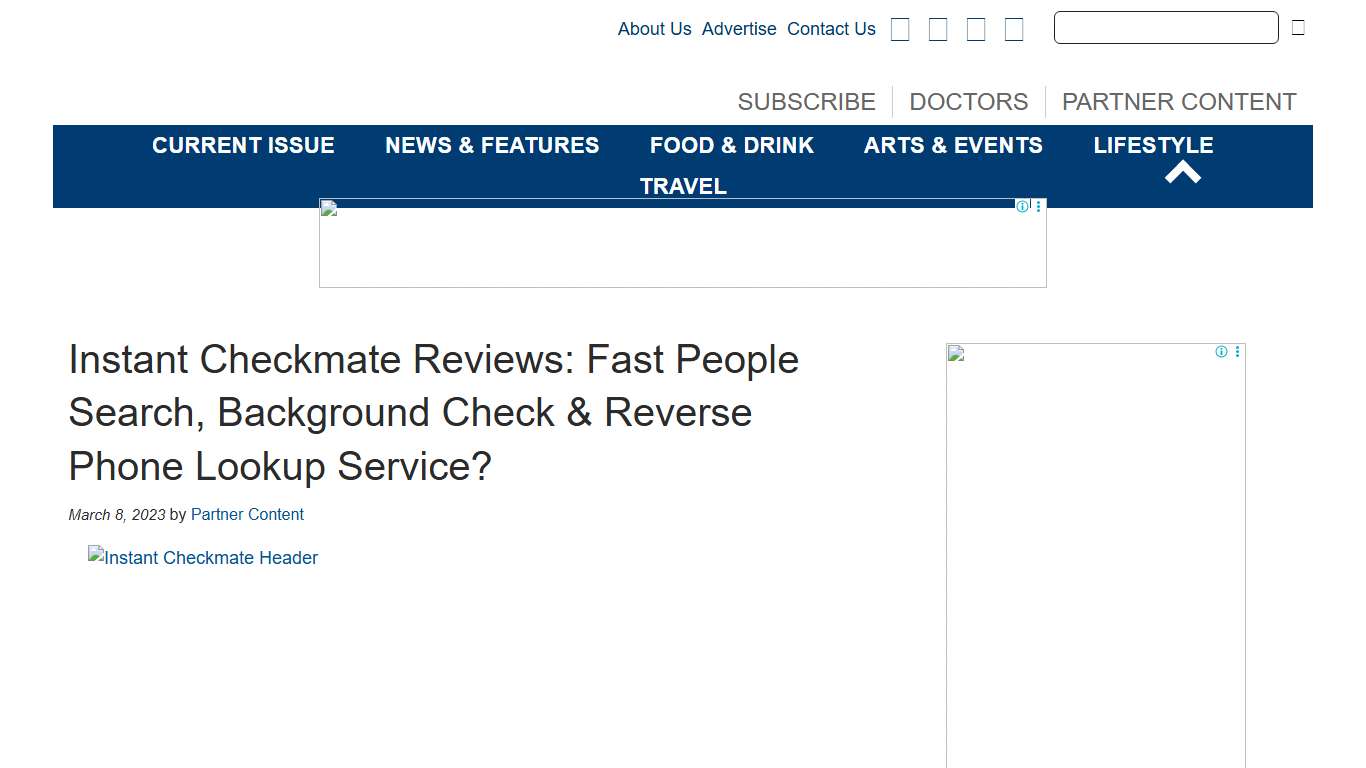Click the fourth social media icon
This screenshot has height=768, width=1366.
pyautogui.click(x=1013, y=29)
